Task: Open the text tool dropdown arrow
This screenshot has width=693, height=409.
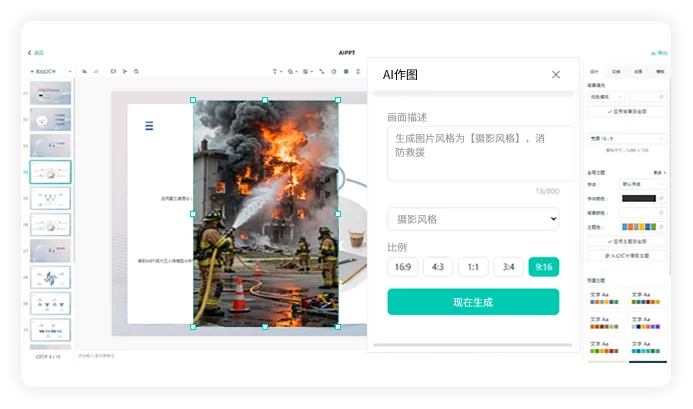Action: (x=281, y=71)
